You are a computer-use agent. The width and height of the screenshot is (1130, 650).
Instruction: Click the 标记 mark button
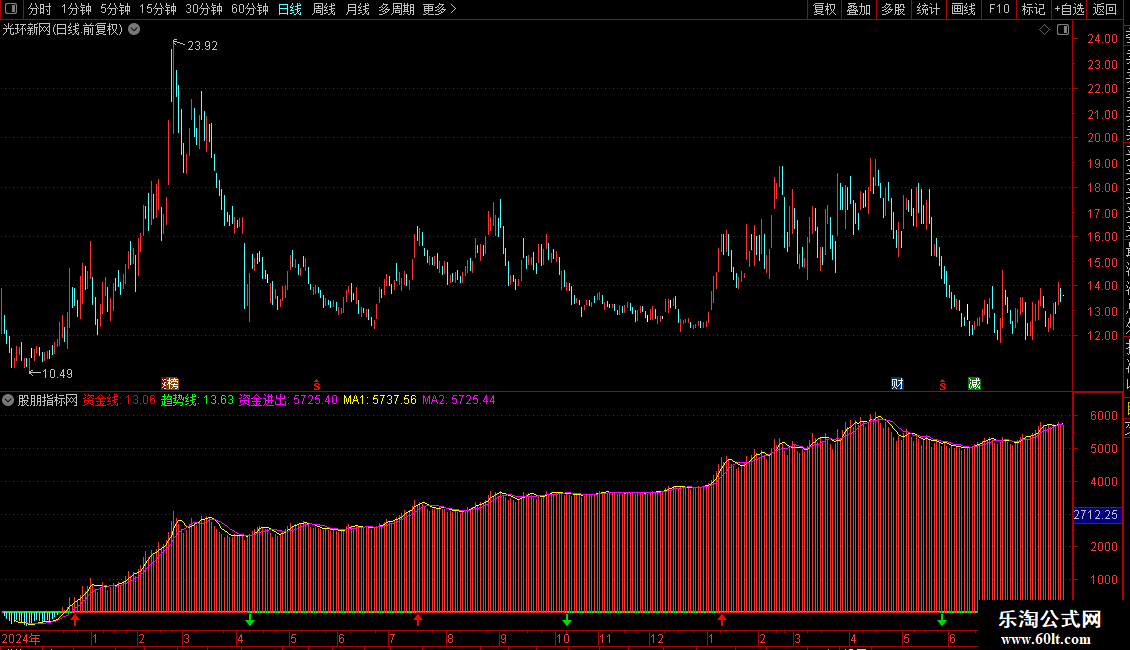[1033, 9]
